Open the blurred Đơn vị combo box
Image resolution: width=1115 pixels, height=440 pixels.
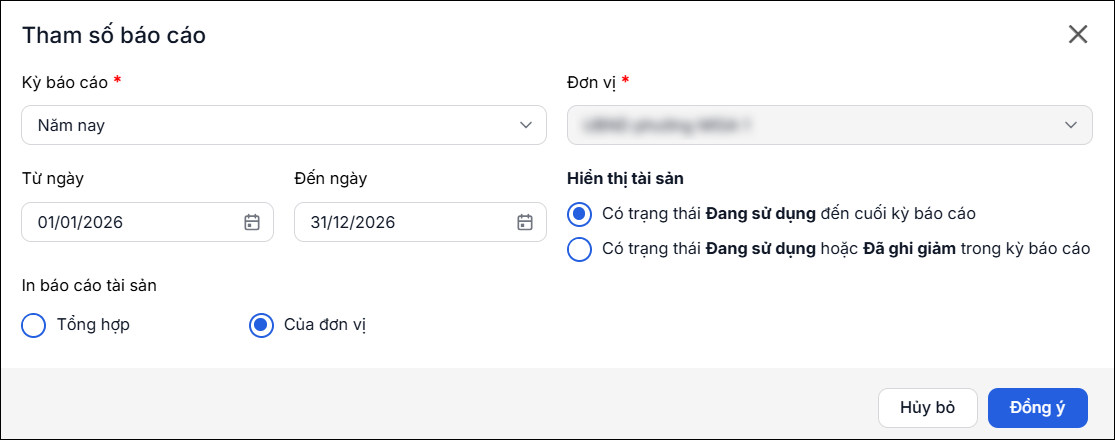point(830,125)
